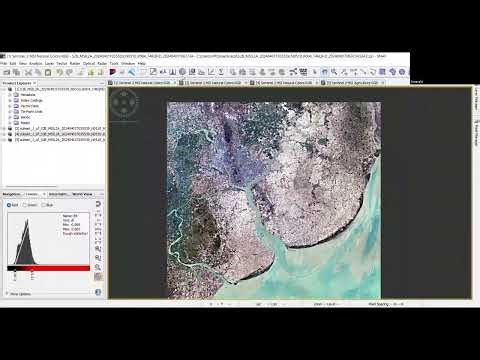Switch to the Uncertainty tab

point(58,194)
